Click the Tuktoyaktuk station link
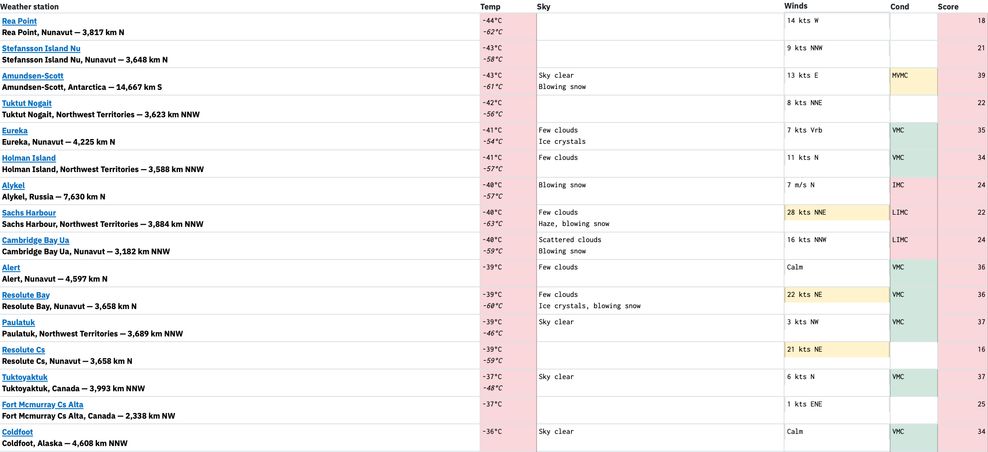The width and height of the screenshot is (988, 452). pyautogui.click(x=25, y=377)
